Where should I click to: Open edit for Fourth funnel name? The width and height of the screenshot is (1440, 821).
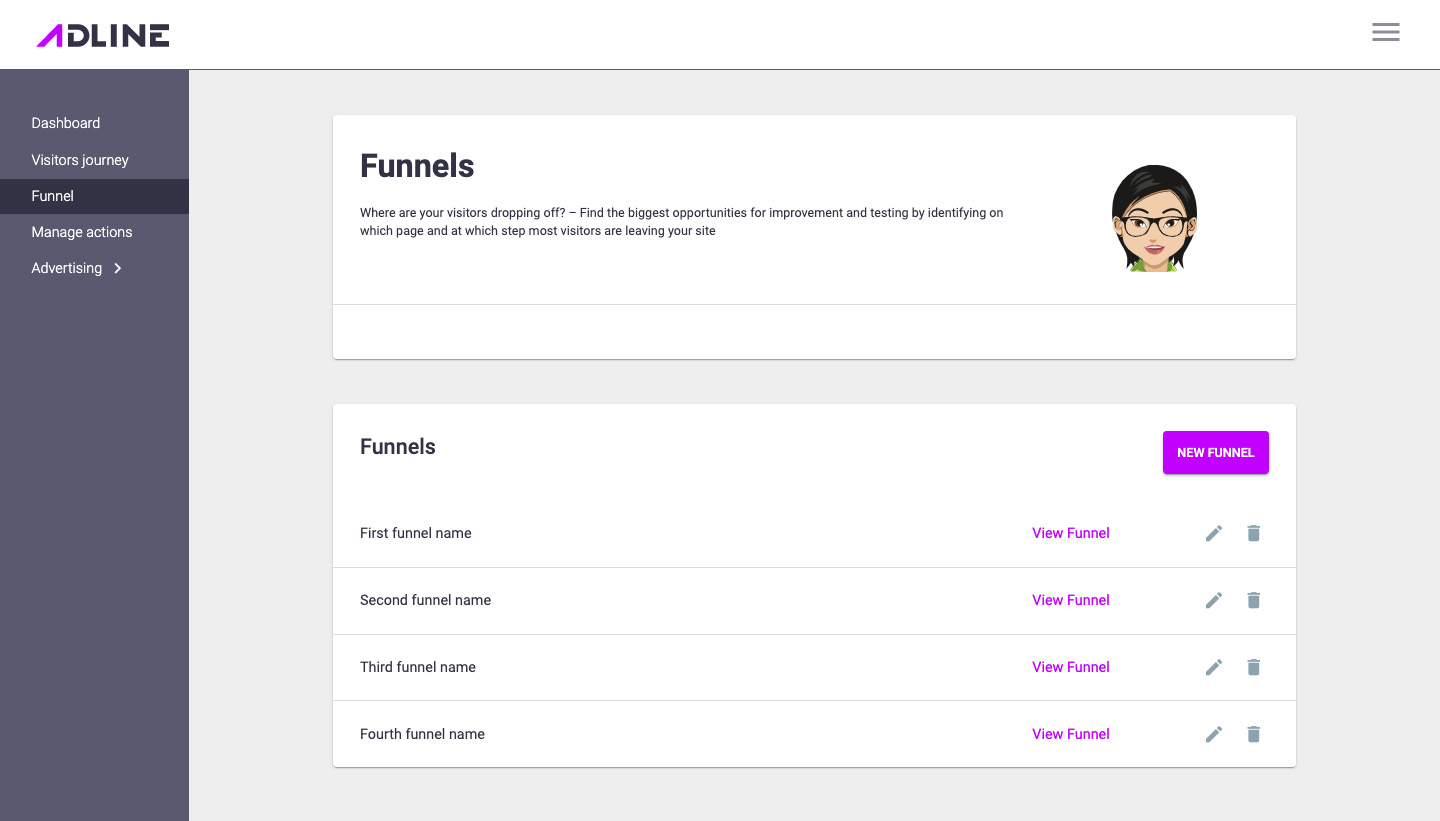click(x=1214, y=735)
